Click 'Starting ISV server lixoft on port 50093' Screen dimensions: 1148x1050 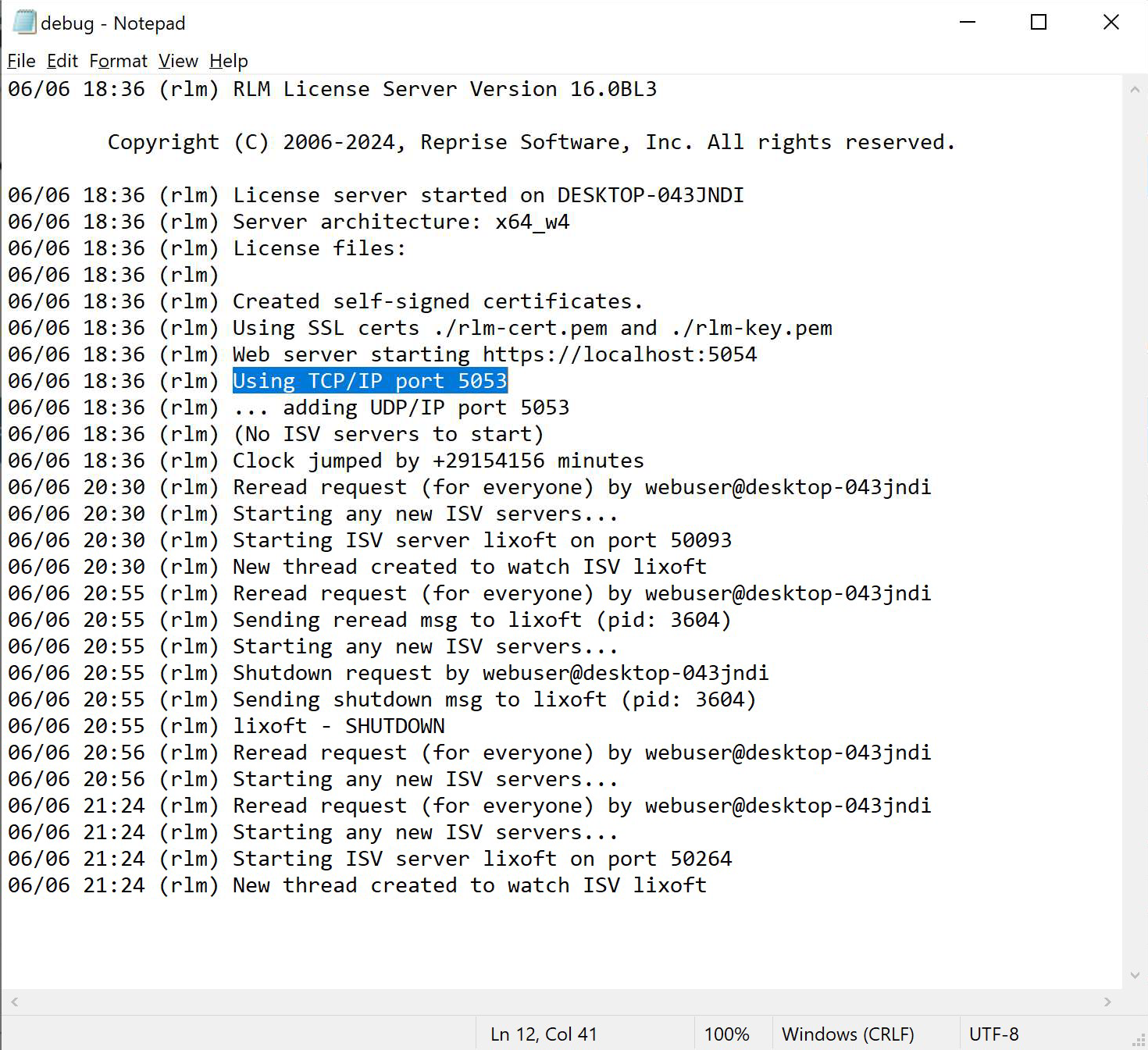(x=483, y=540)
